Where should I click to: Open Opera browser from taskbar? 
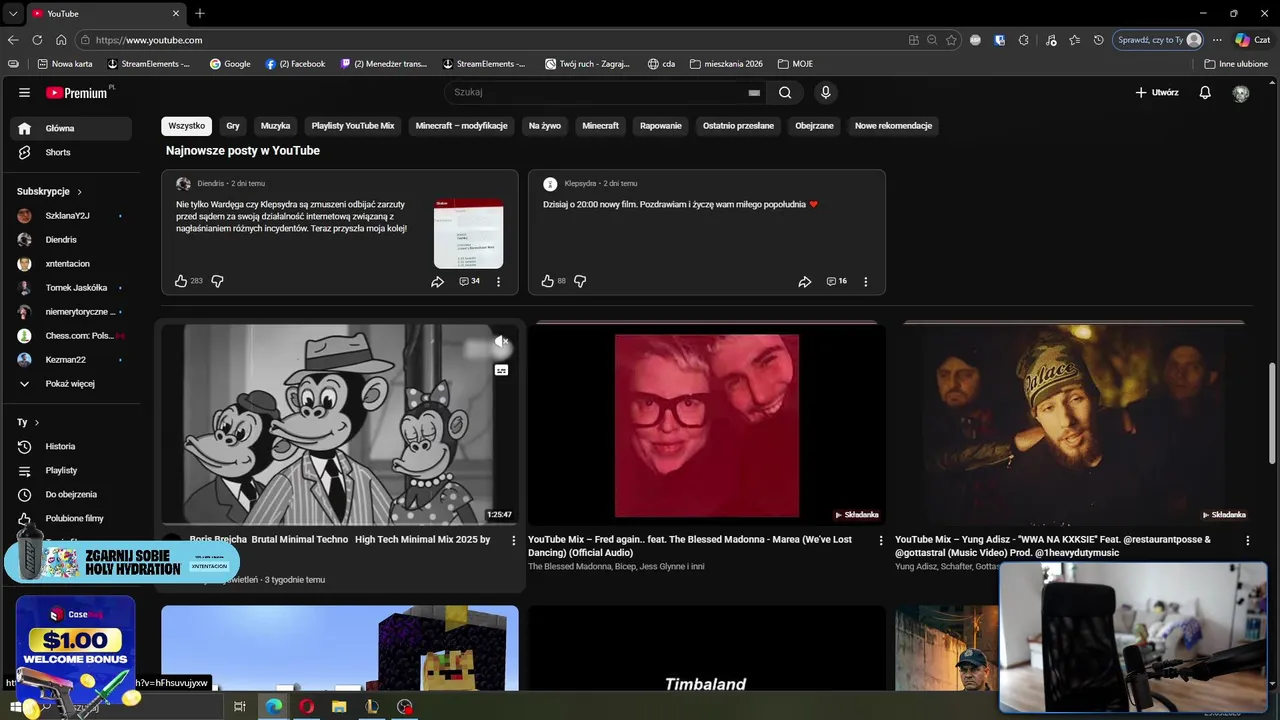coord(306,706)
